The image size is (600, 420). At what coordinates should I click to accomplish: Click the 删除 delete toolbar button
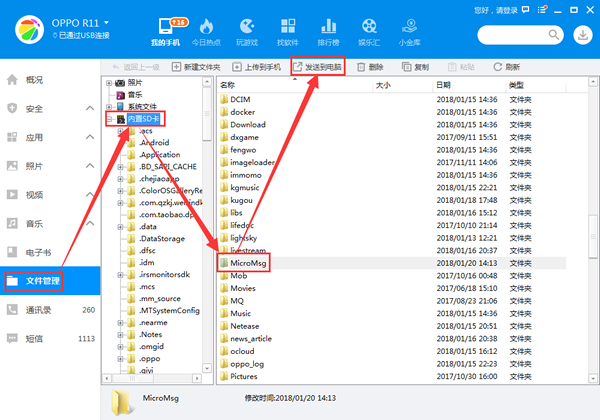click(x=370, y=67)
